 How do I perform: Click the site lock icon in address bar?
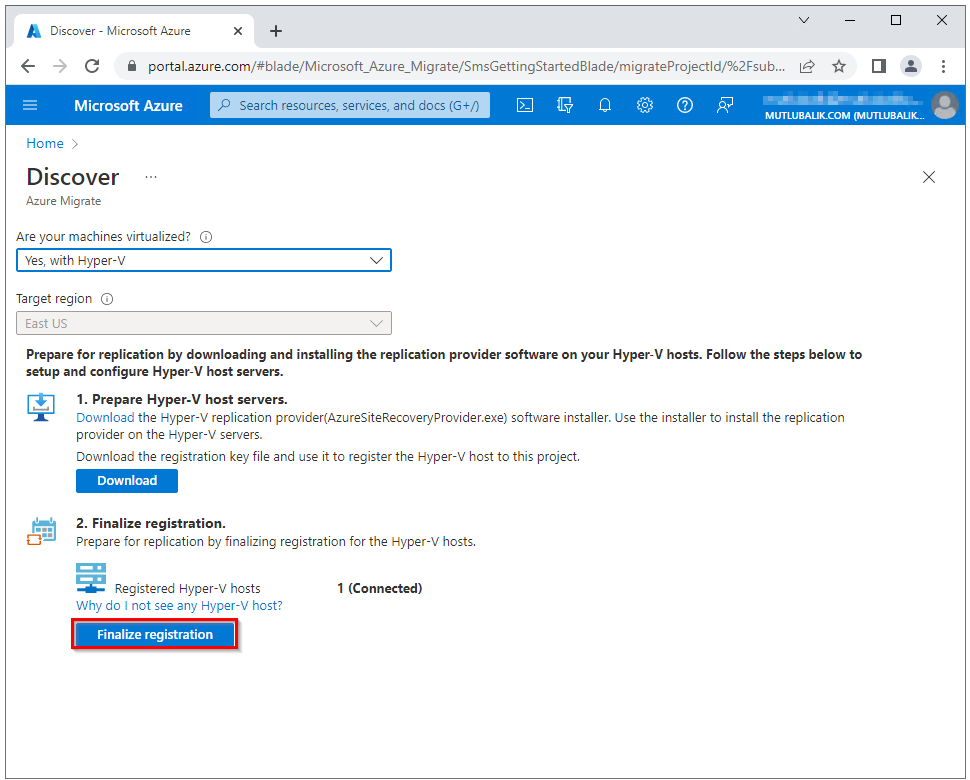click(132, 66)
